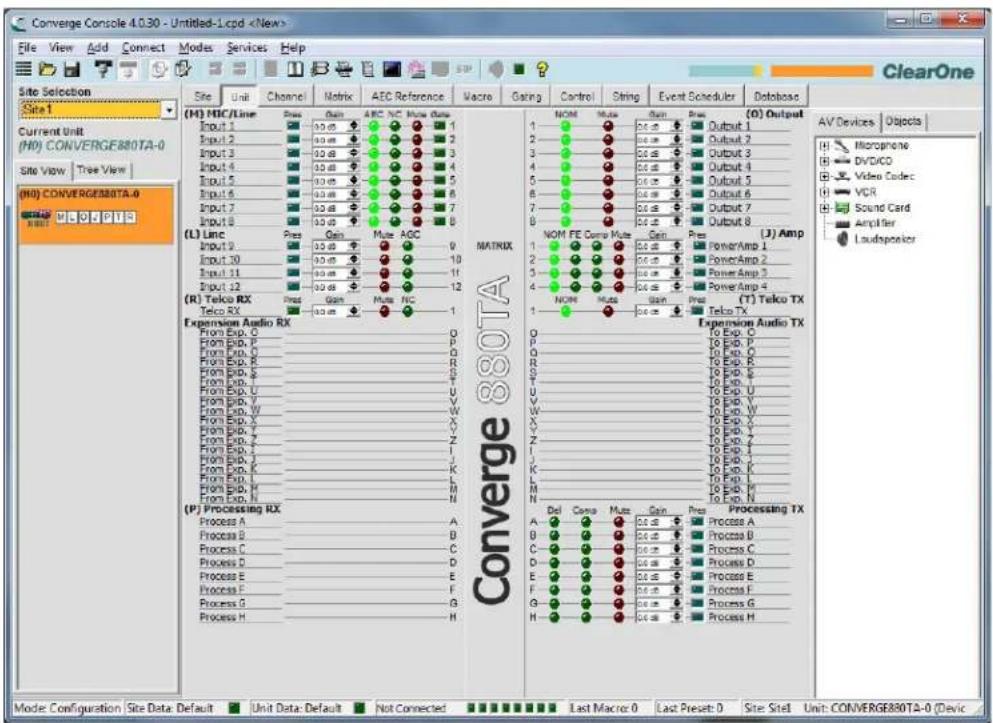This screenshot has width=993, height=723.
Task: Save using the floppy disk toolbar icon
Action: [x=72, y=70]
